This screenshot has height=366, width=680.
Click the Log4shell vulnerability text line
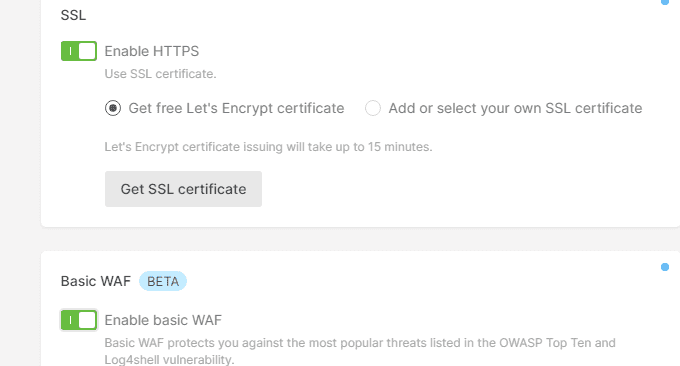click(x=170, y=359)
